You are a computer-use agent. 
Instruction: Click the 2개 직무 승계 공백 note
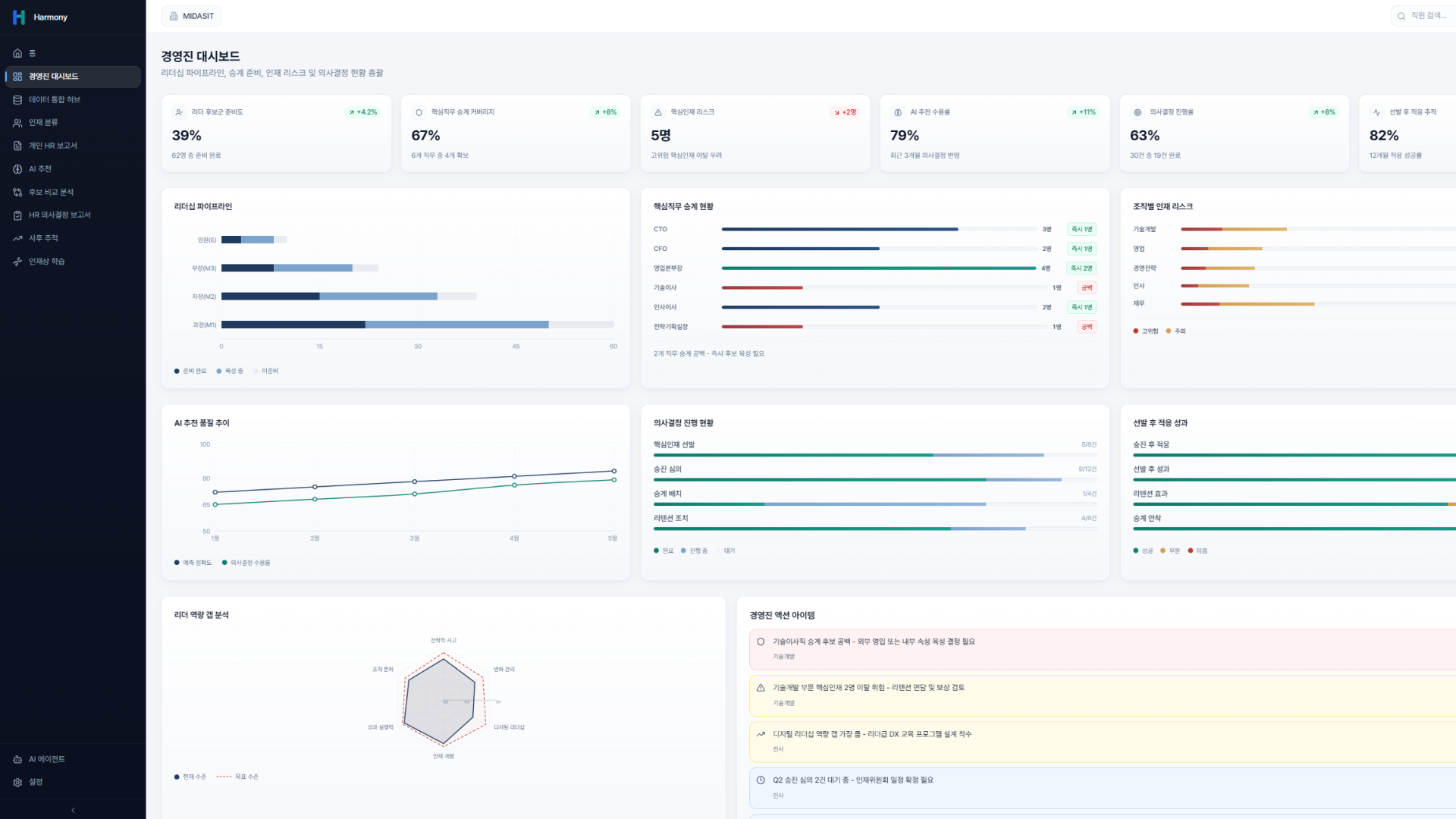[709, 354]
